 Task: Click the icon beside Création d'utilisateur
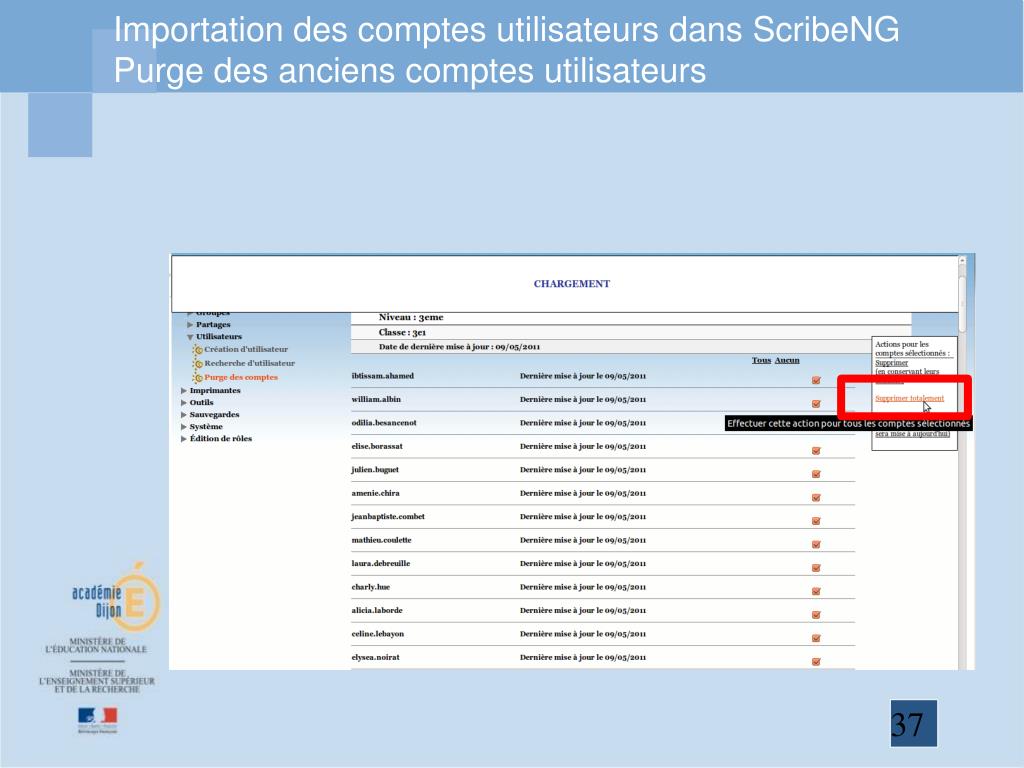click(x=198, y=350)
